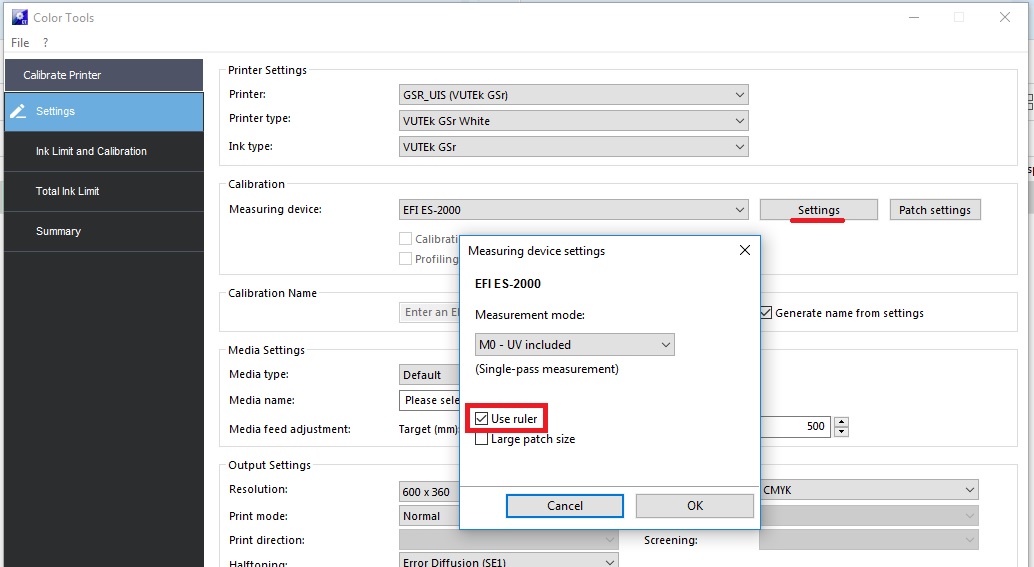Click Cancel in the dialog

click(x=564, y=506)
